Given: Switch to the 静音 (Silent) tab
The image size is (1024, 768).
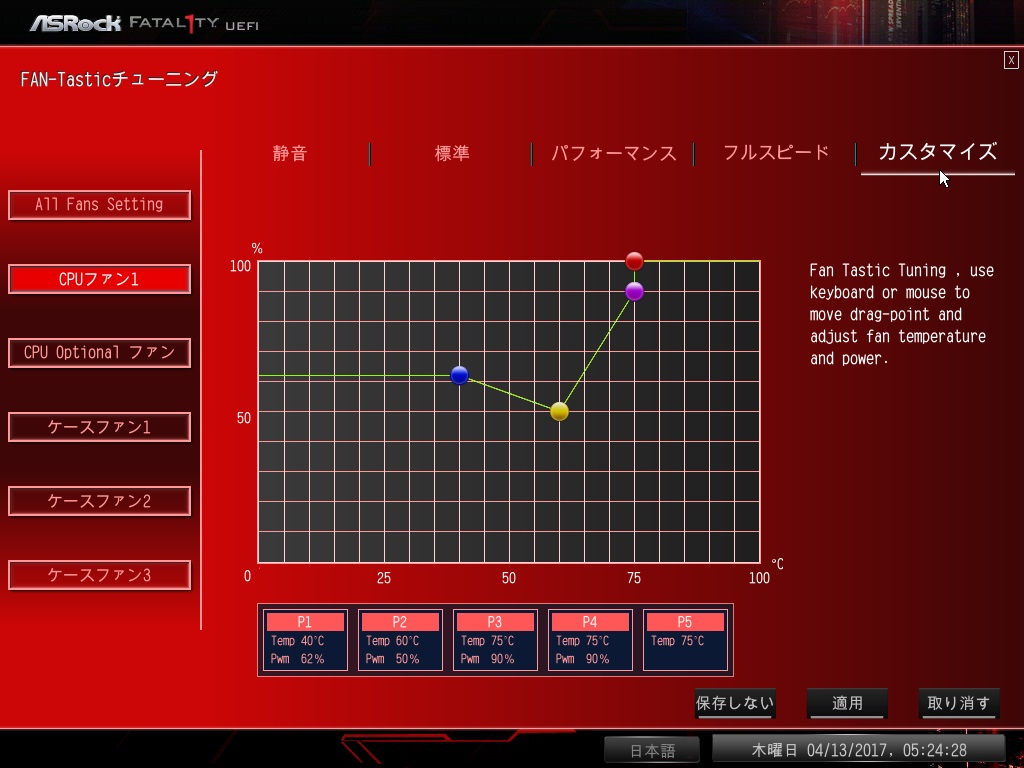Looking at the screenshot, I should 290,153.
